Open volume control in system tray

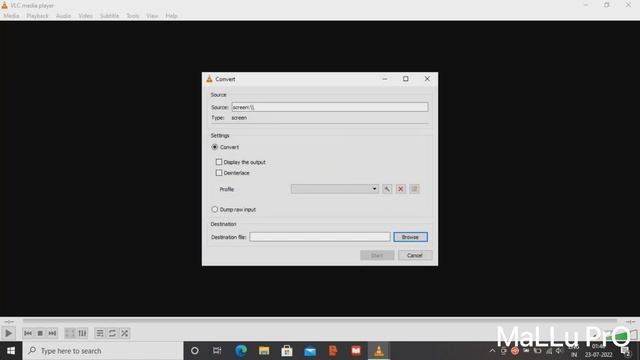coord(559,351)
